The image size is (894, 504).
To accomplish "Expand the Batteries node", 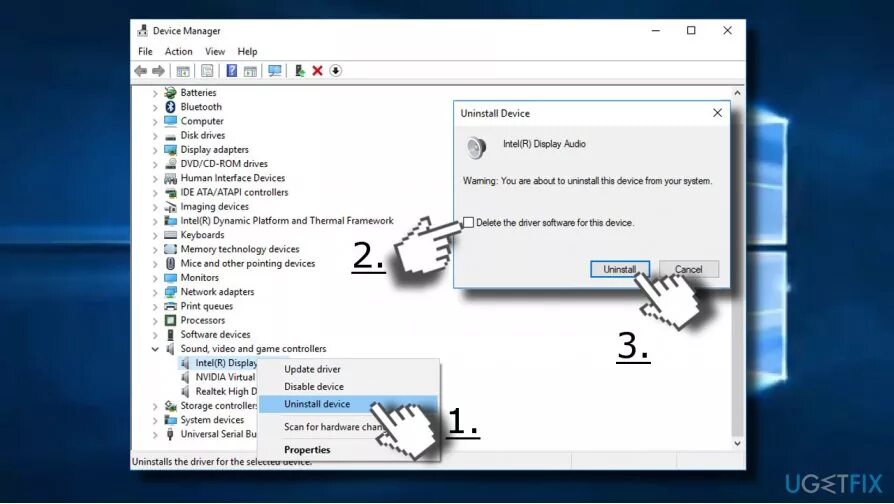I will pos(155,93).
